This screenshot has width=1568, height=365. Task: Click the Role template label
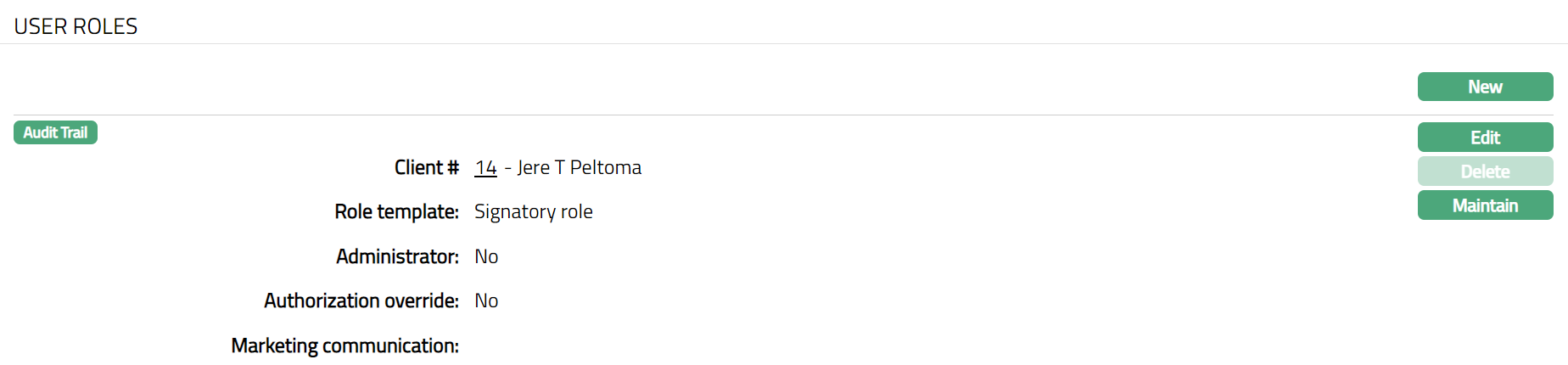(396, 212)
